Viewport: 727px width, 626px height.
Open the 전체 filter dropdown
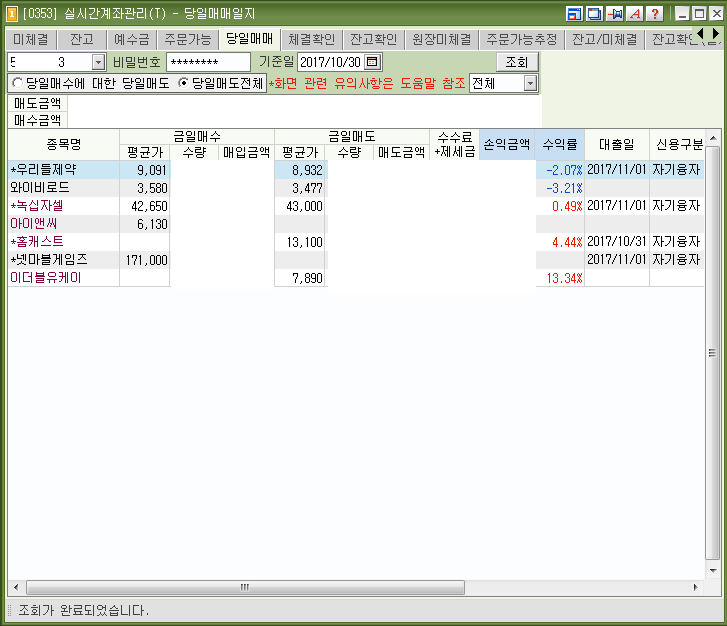click(x=530, y=83)
